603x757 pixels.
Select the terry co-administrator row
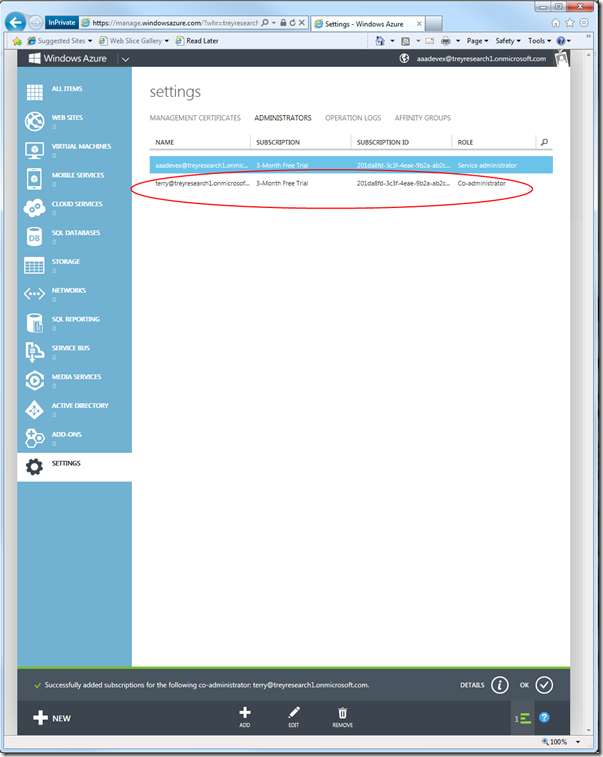point(351,183)
